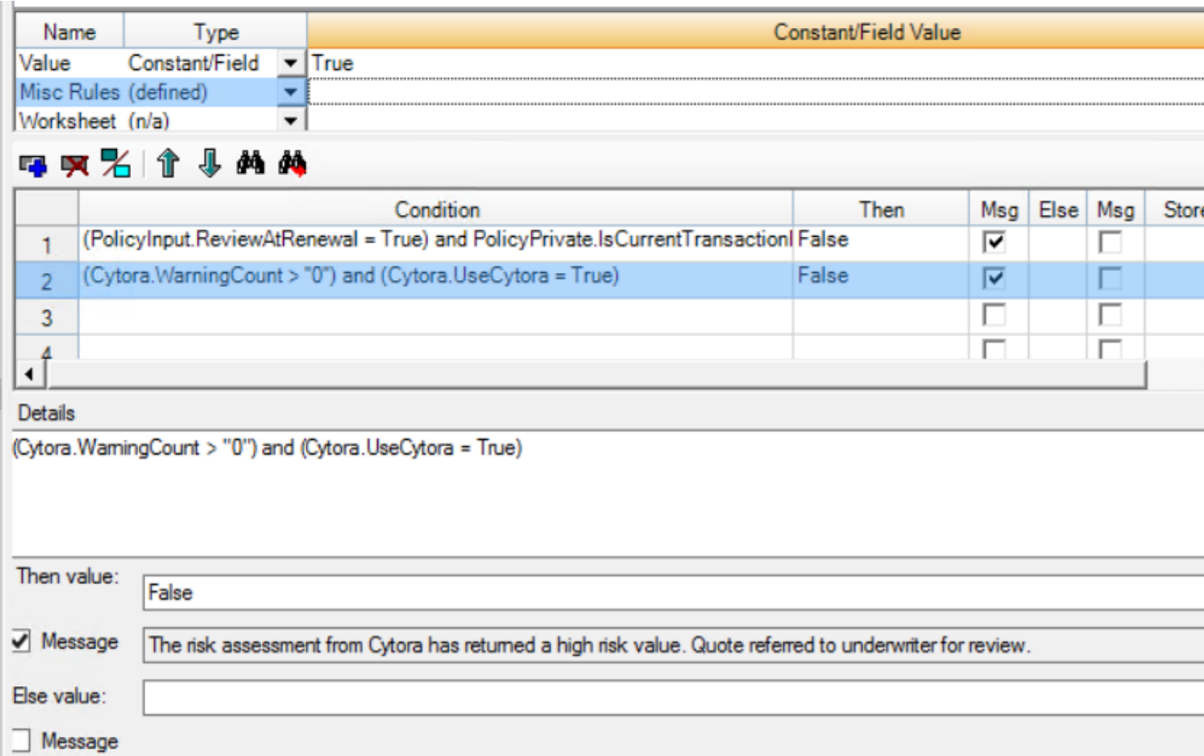Open the Value type dropdown
Viewport: 1204px width, 756px height.
pos(290,63)
